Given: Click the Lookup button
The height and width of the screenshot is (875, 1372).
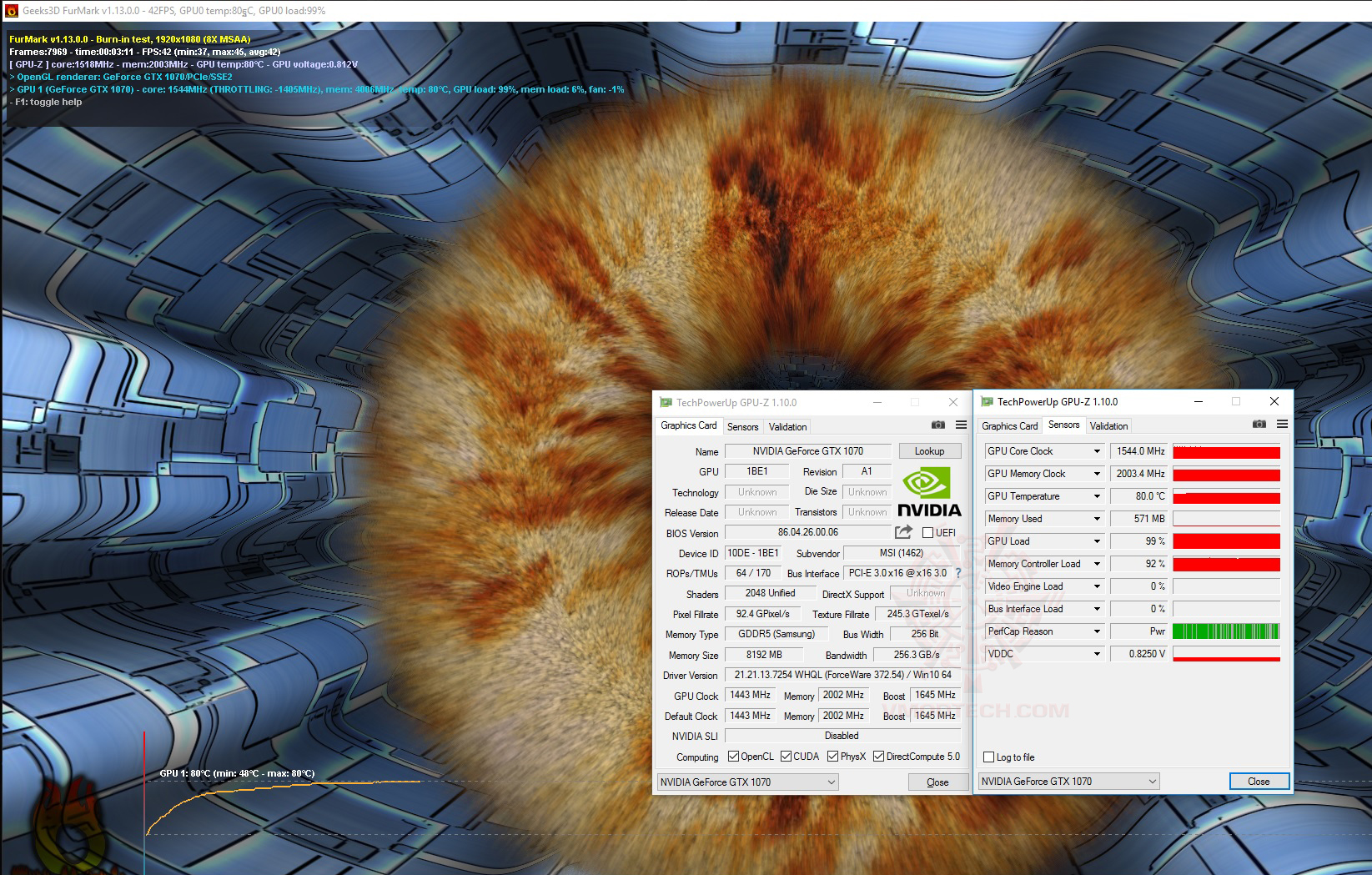Looking at the screenshot, I should pos(929,451).
